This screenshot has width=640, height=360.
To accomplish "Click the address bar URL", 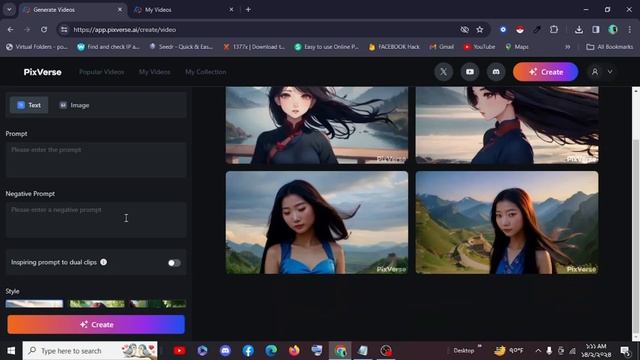I will (124, 29).
